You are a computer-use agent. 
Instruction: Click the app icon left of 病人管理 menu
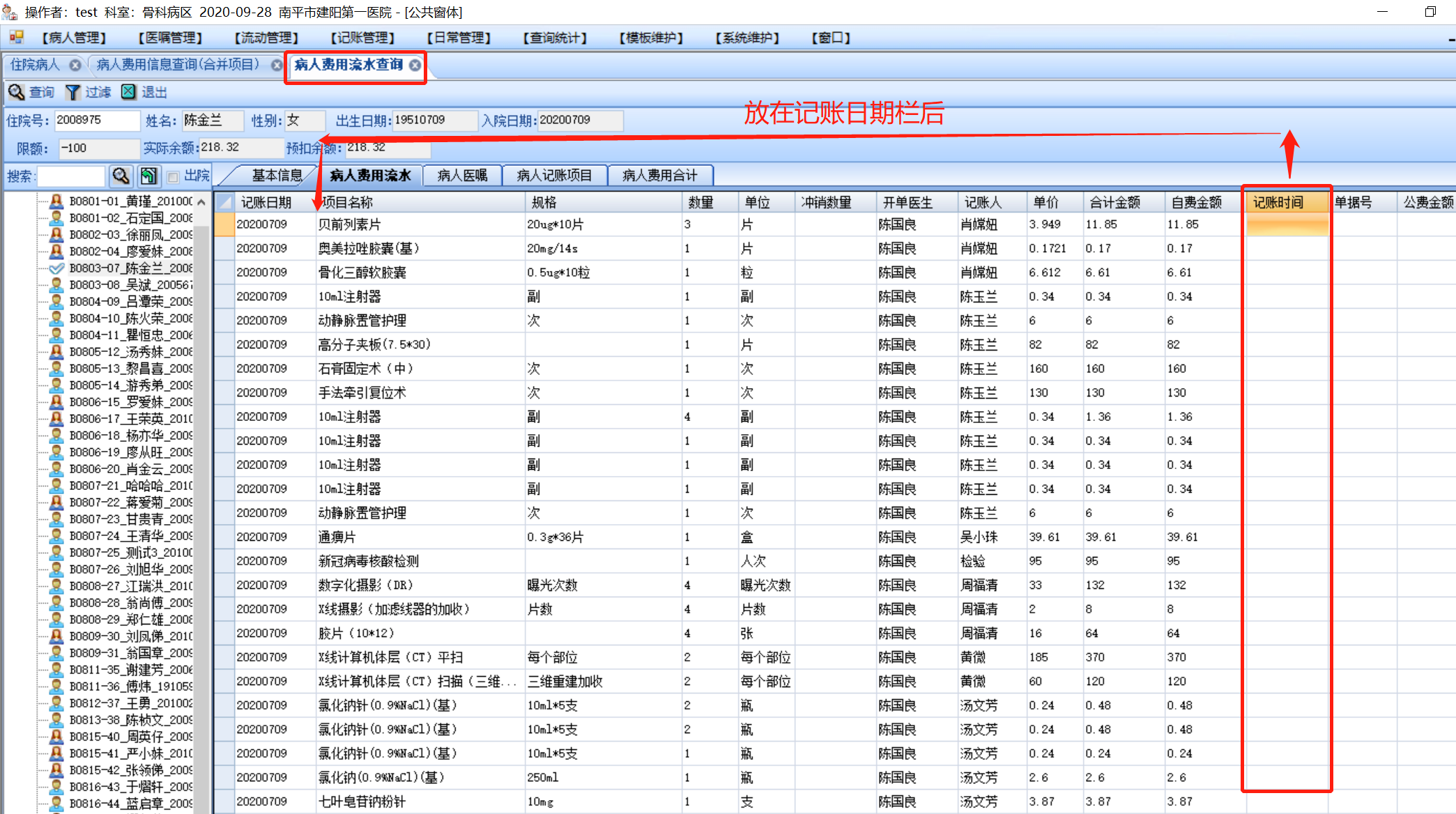coord(16,38)
